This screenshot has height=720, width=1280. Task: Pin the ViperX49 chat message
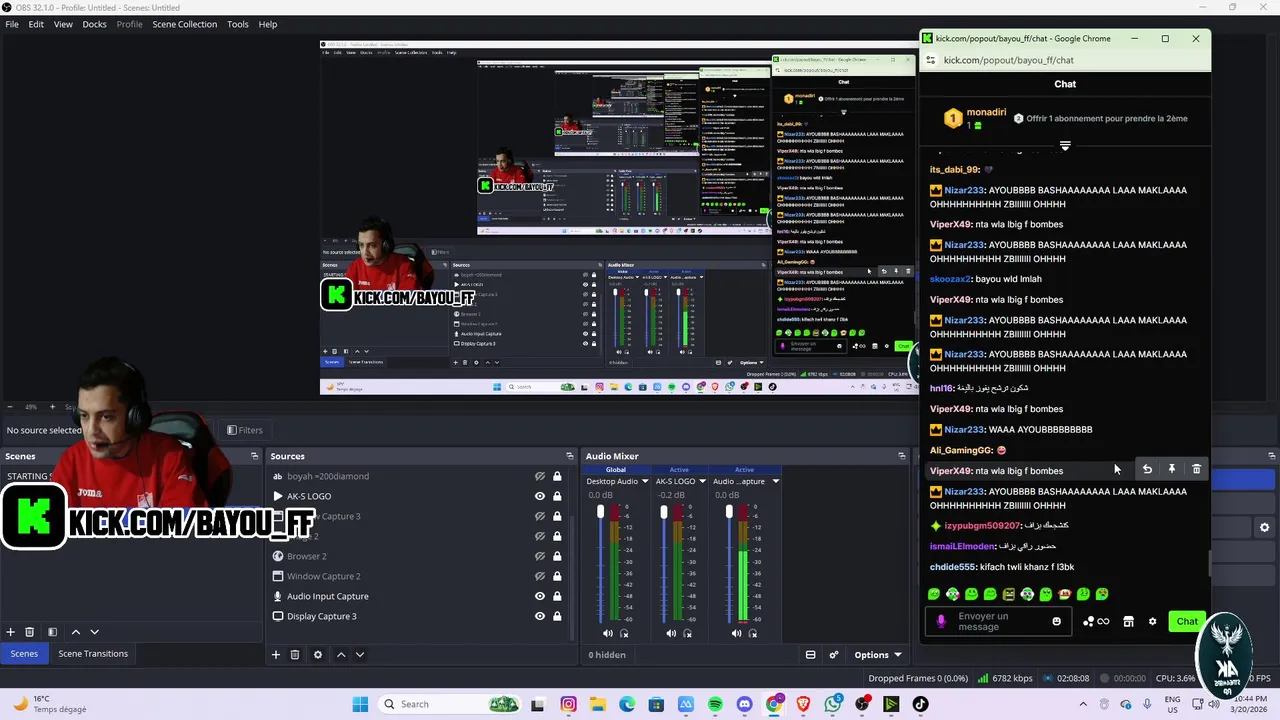tap(1172, 469)
